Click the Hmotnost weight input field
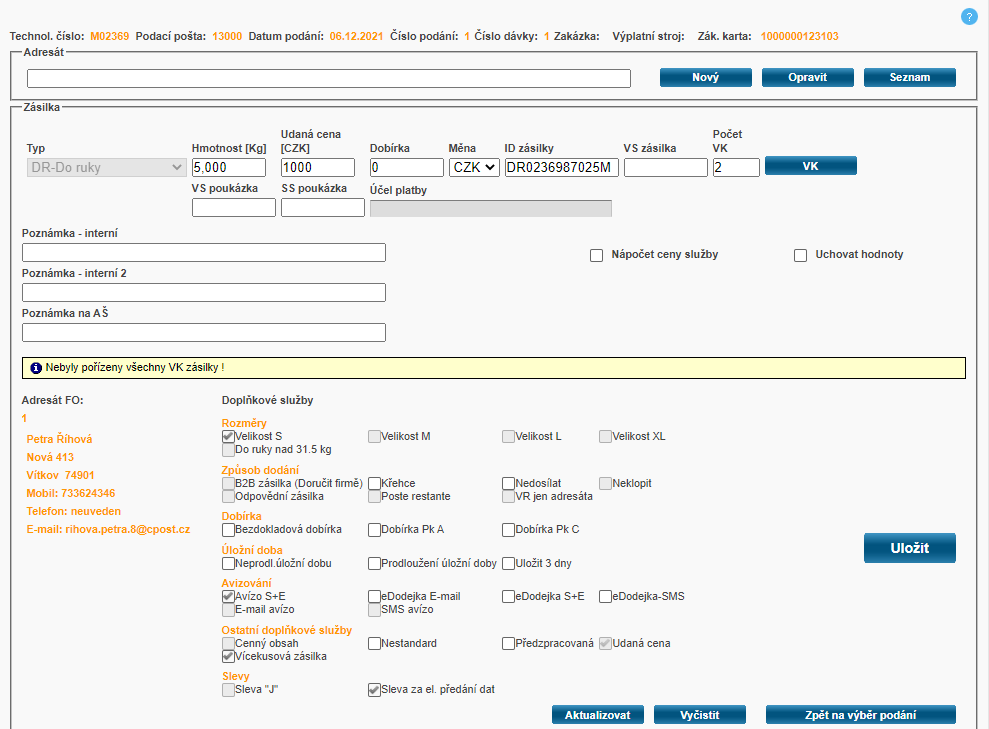This screenshot has width=989, height=729. tap(229, 168)
